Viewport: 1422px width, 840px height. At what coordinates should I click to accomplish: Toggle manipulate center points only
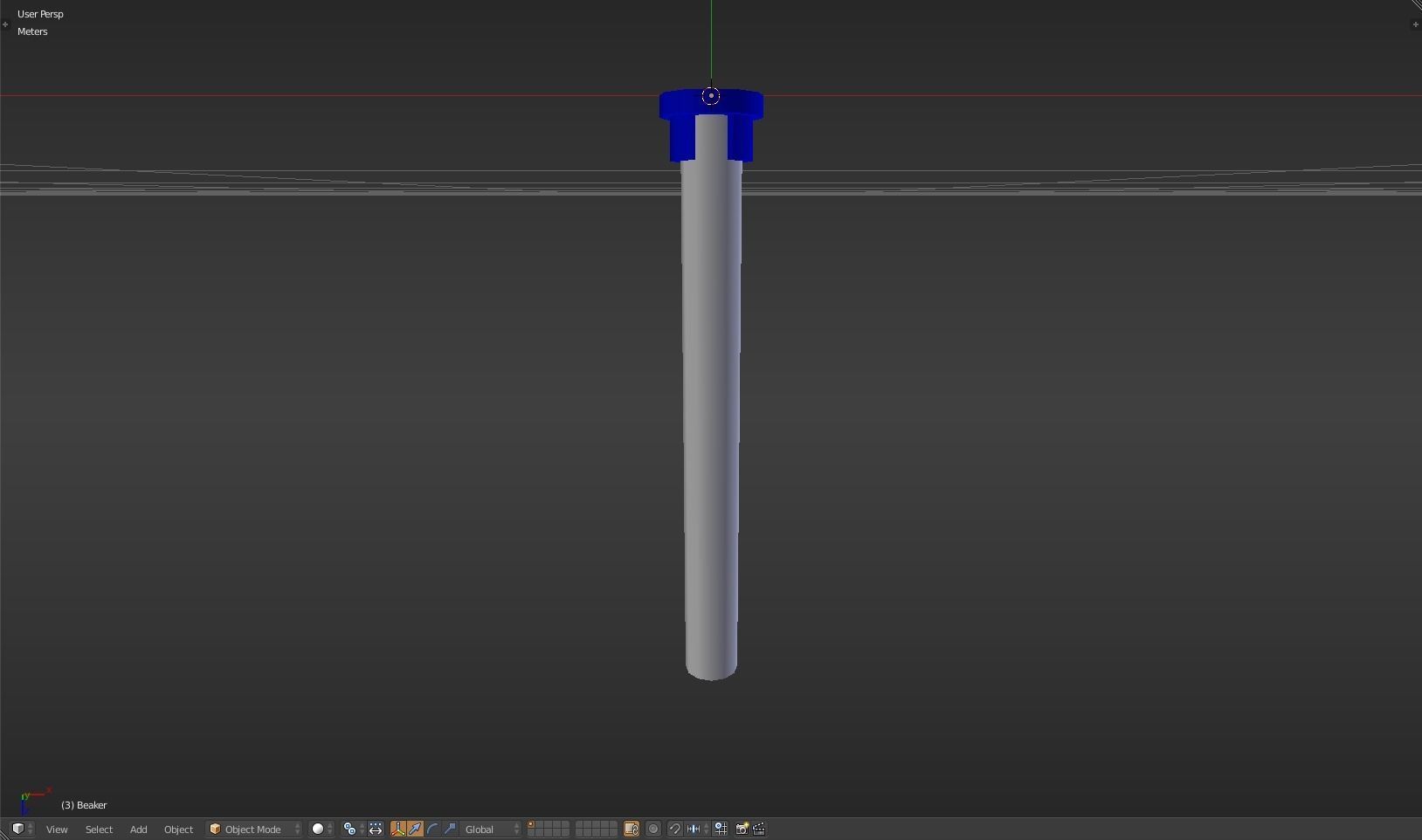pyautogui.click(x=376, y=829)
